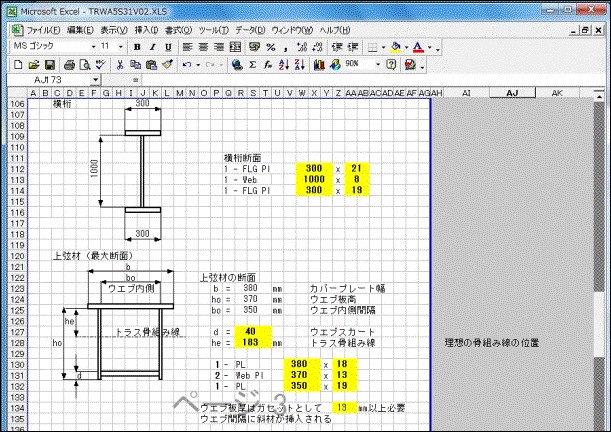Apply italic formatting

(152, 47)
